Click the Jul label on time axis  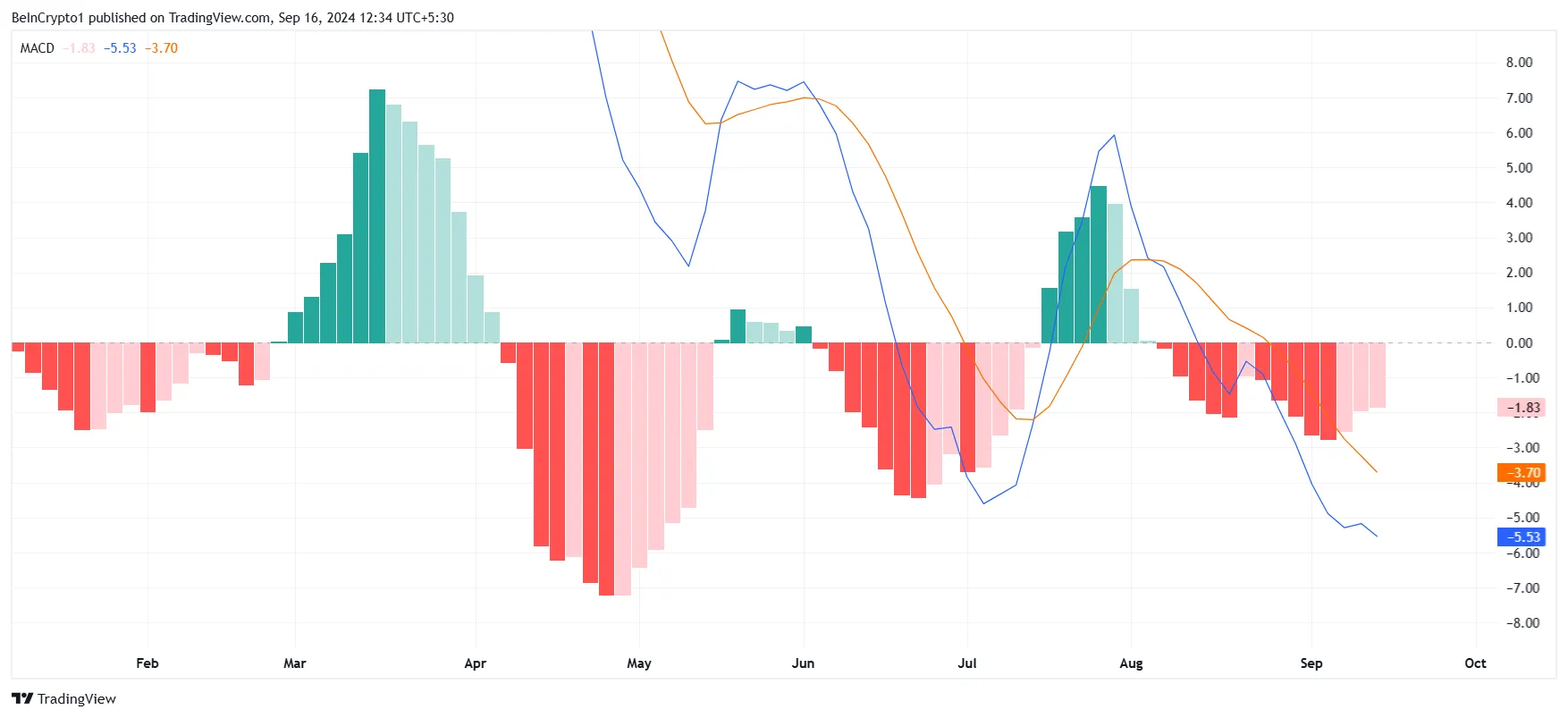click(967, 663)
